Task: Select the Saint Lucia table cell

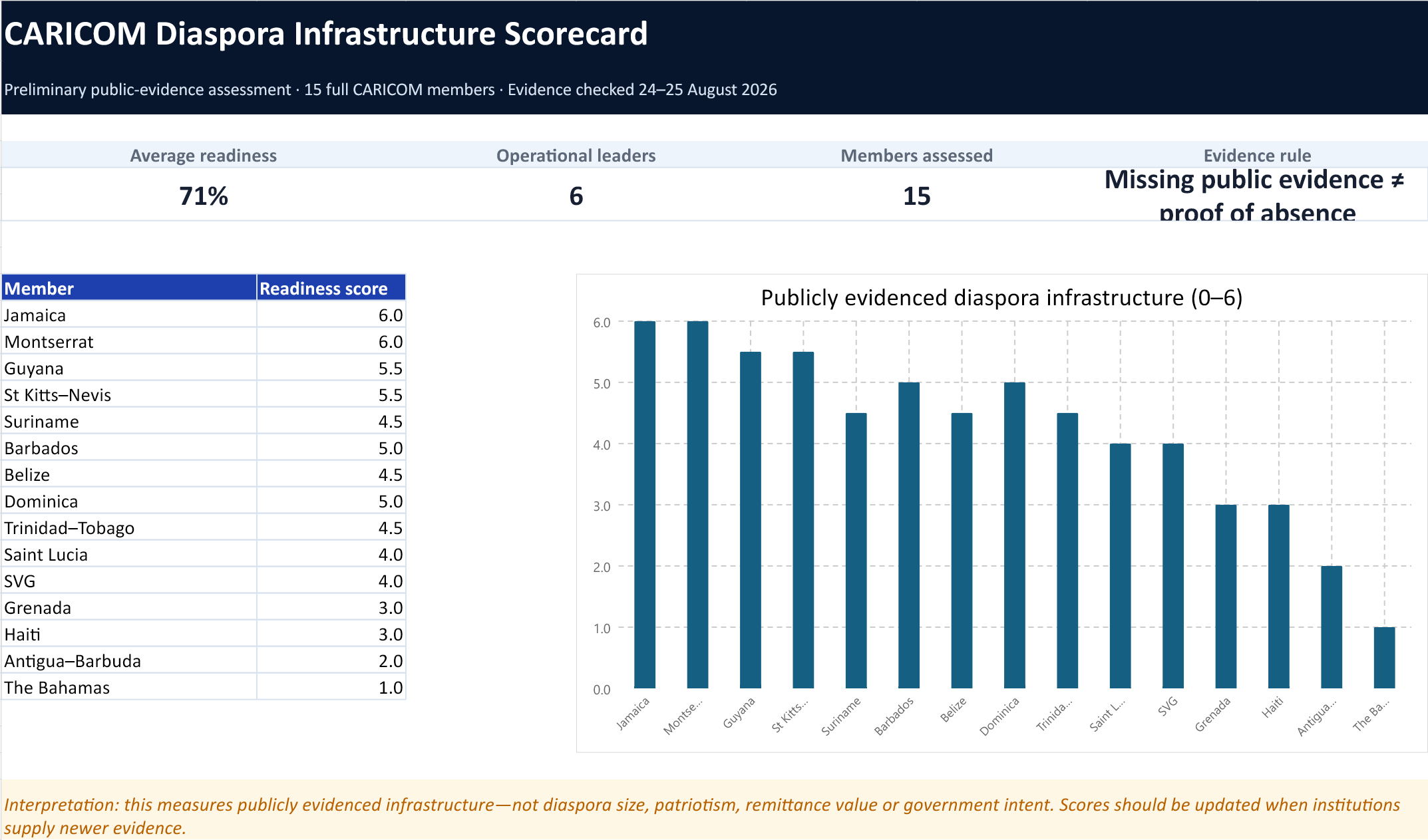Action: pyautogui.click(x=129, y=554)
